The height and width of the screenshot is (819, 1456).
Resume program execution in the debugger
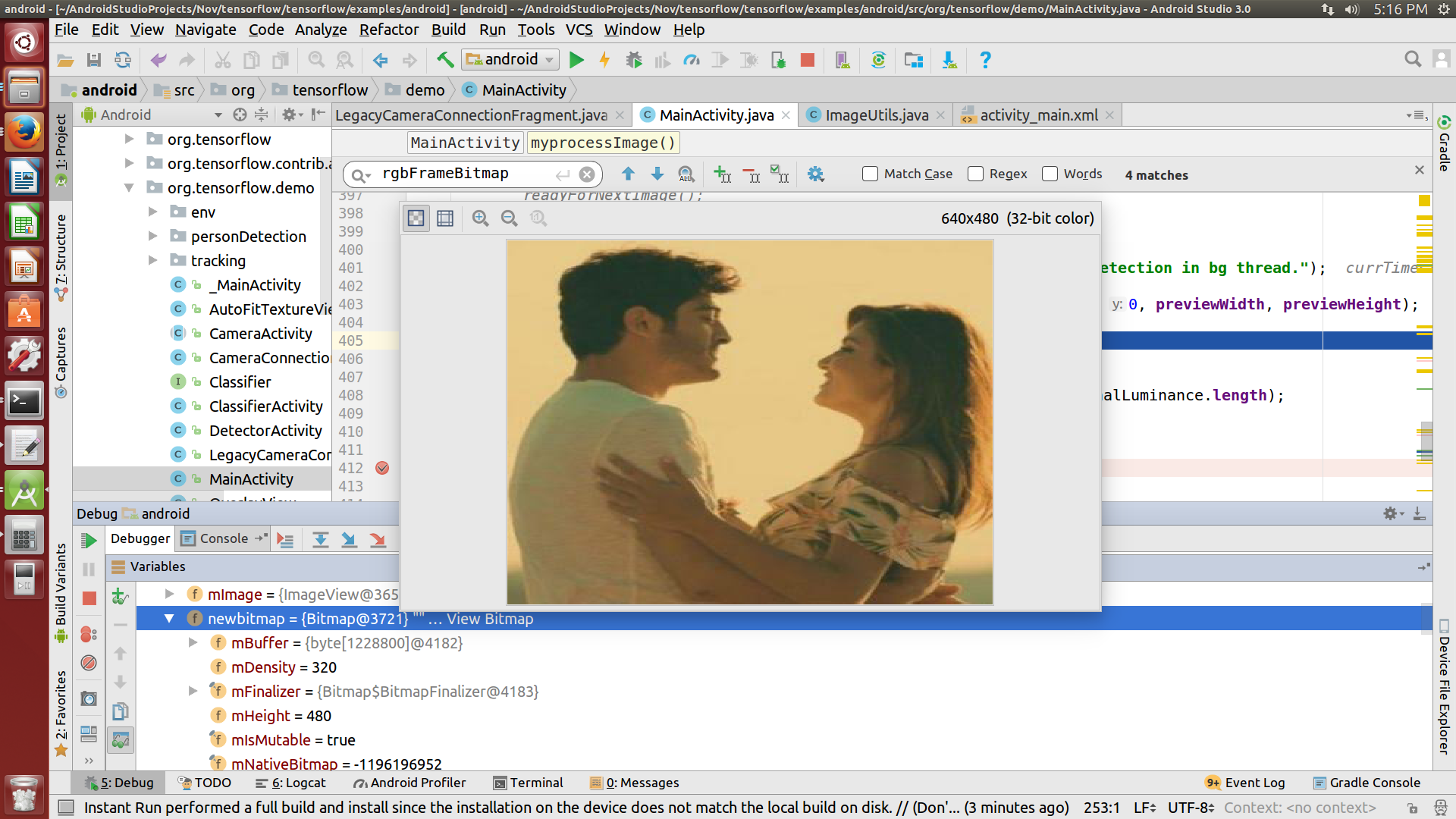click(x=89, y=539)
